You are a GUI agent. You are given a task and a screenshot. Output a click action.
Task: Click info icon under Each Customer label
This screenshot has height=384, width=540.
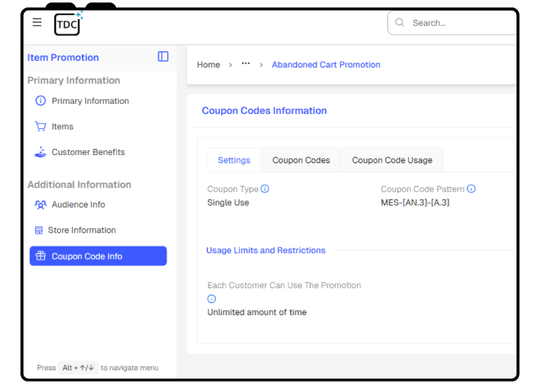[x=211, y=299]
